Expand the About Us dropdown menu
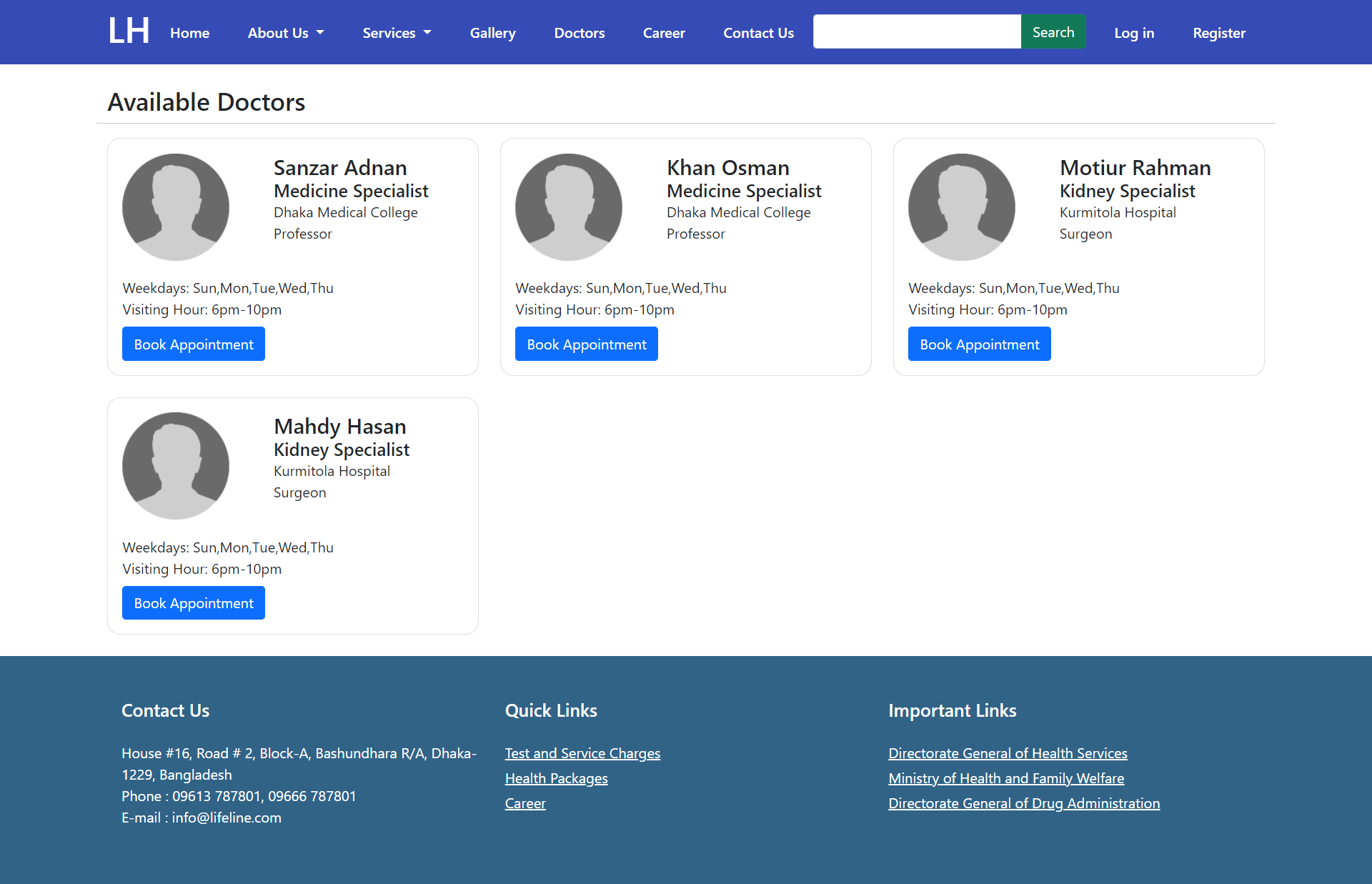 coord(286,33)
